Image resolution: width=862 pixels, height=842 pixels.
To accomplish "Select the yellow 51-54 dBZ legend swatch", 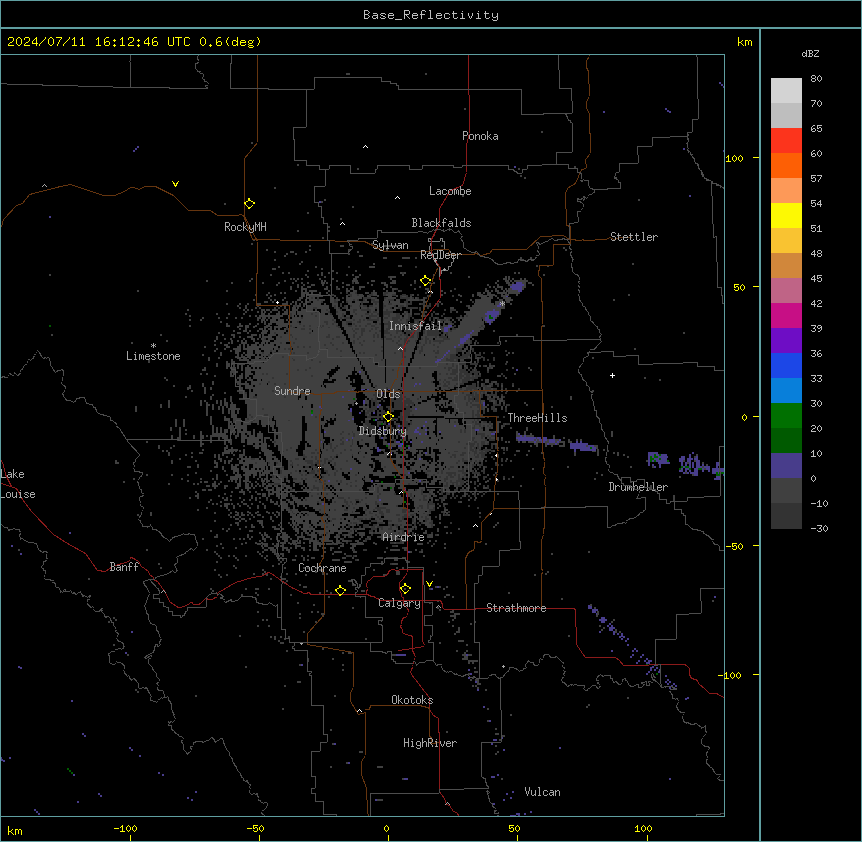I will [x=786, y=215].
